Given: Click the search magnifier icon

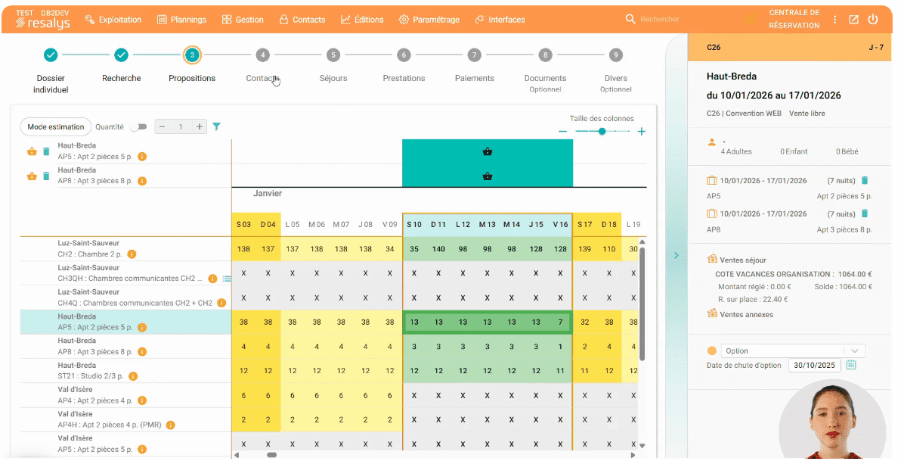Looking at the screenshot, I should [x=630, y=19].
